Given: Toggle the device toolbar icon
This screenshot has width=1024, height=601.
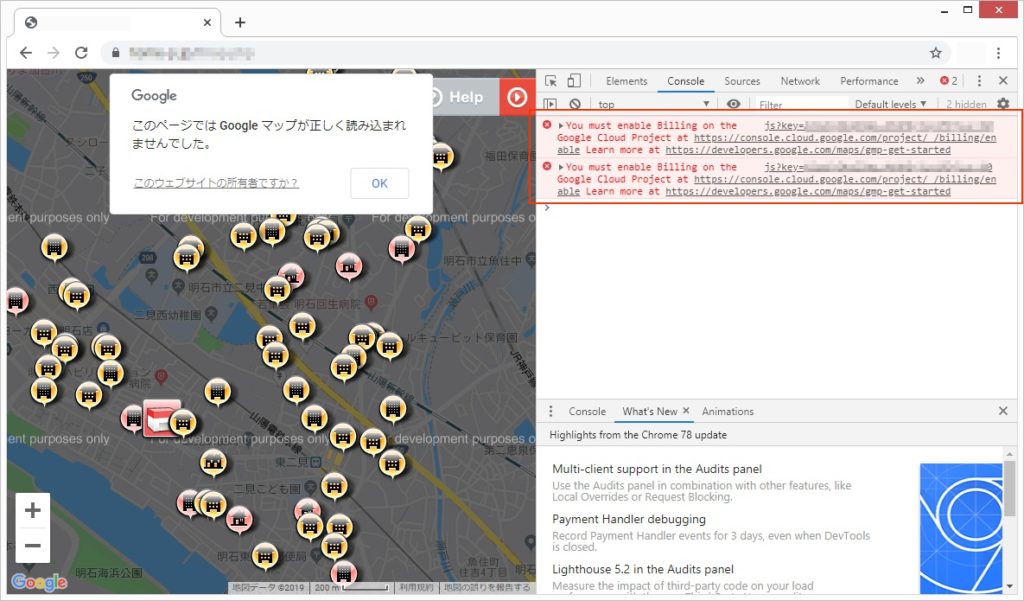Looking at the screenshot, I should pos(575,81).
